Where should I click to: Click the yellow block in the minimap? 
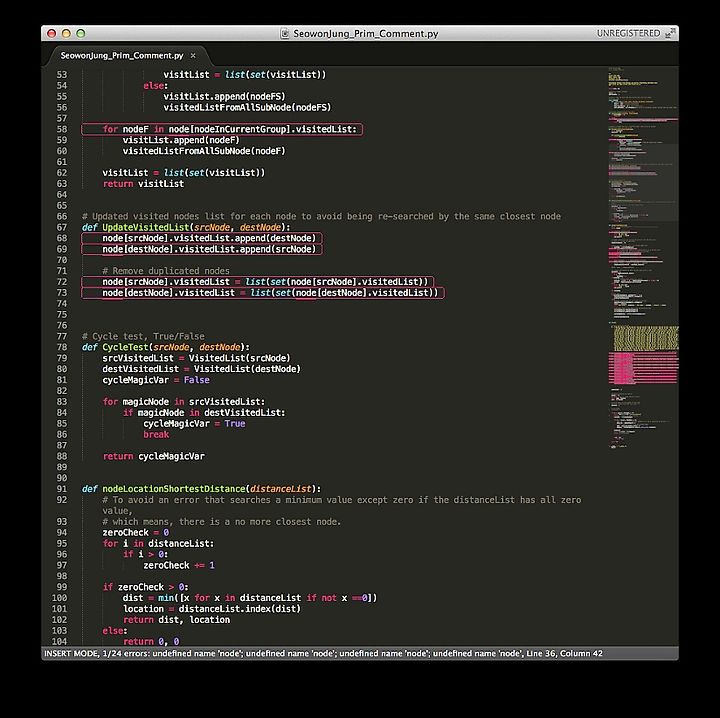point(646,338)
